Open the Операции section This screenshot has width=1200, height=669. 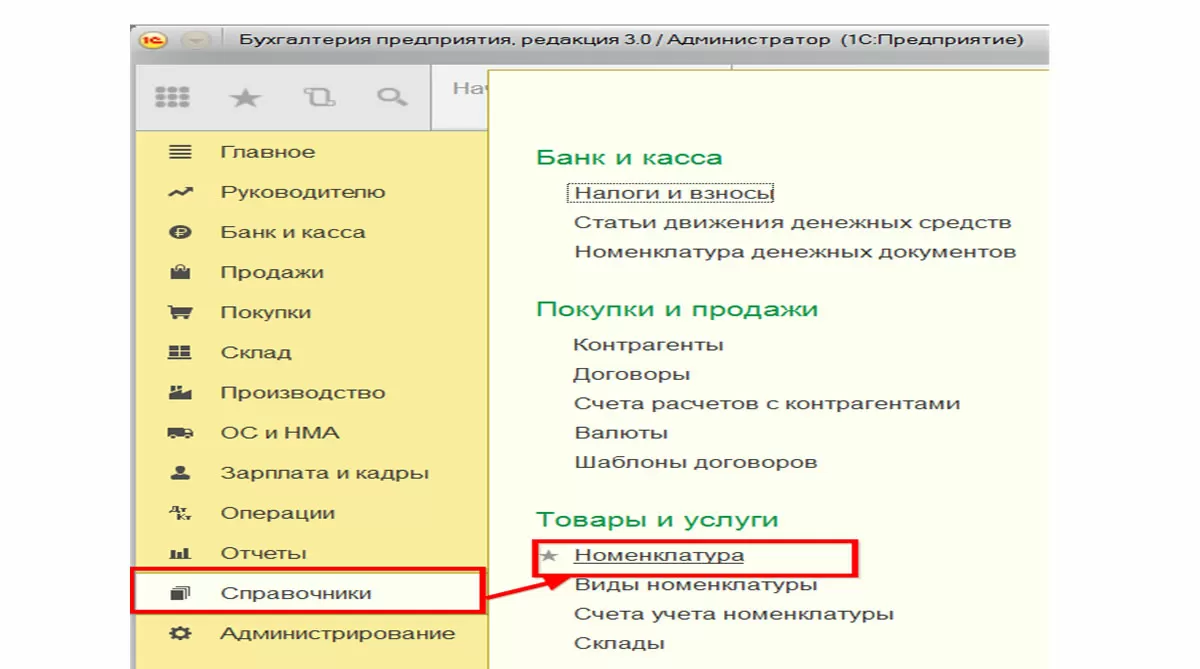pos(278,513)
